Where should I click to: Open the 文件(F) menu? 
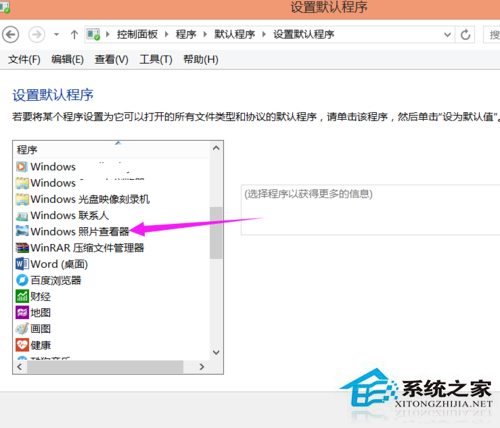[24, 60]
